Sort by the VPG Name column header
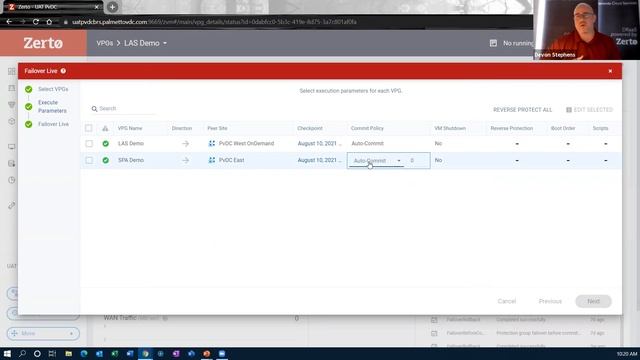The width and height of the screenshot is (640, 360). pyautogui.click(x=130, y=128)
